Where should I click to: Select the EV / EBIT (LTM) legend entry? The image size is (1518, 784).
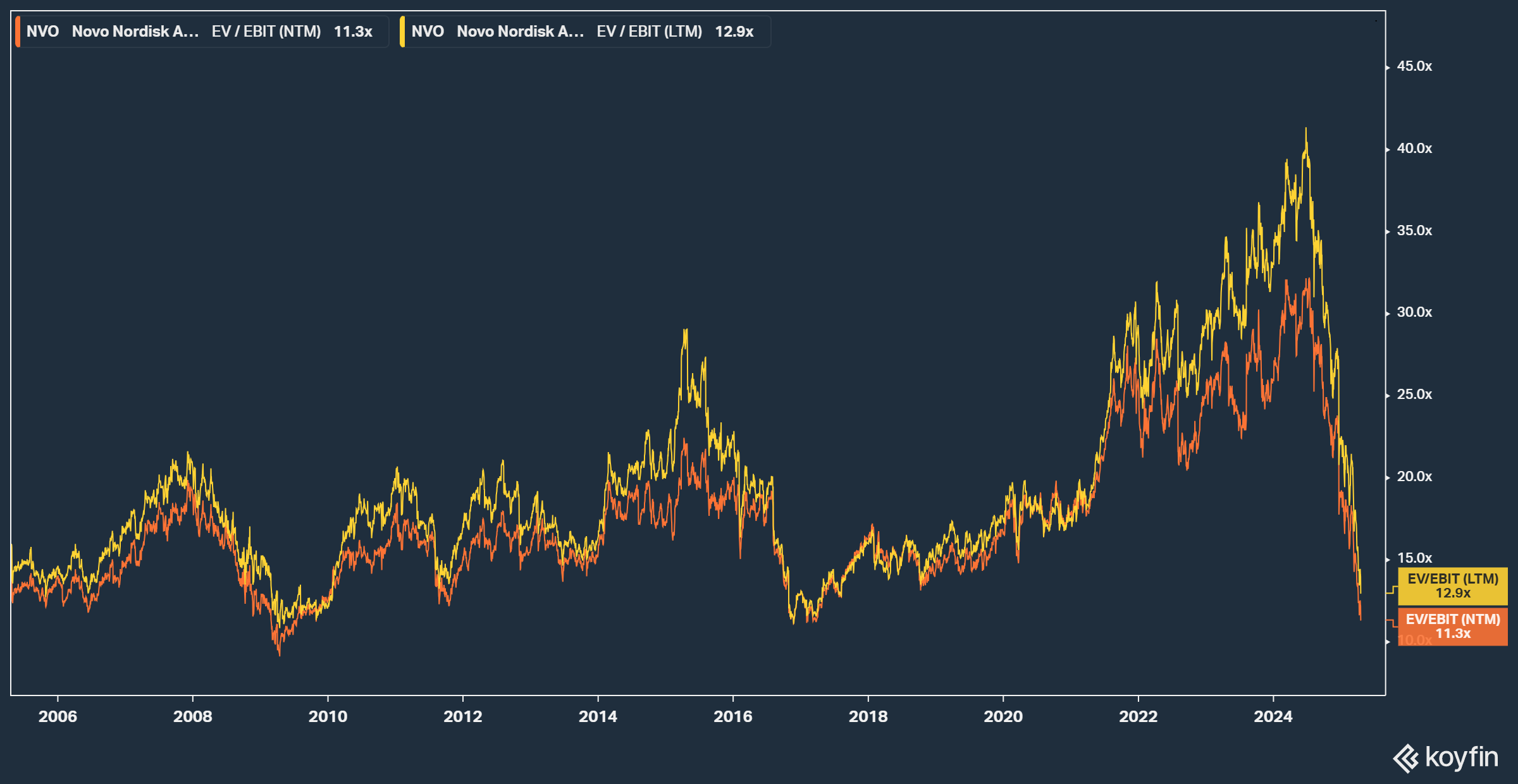(585, 32)
